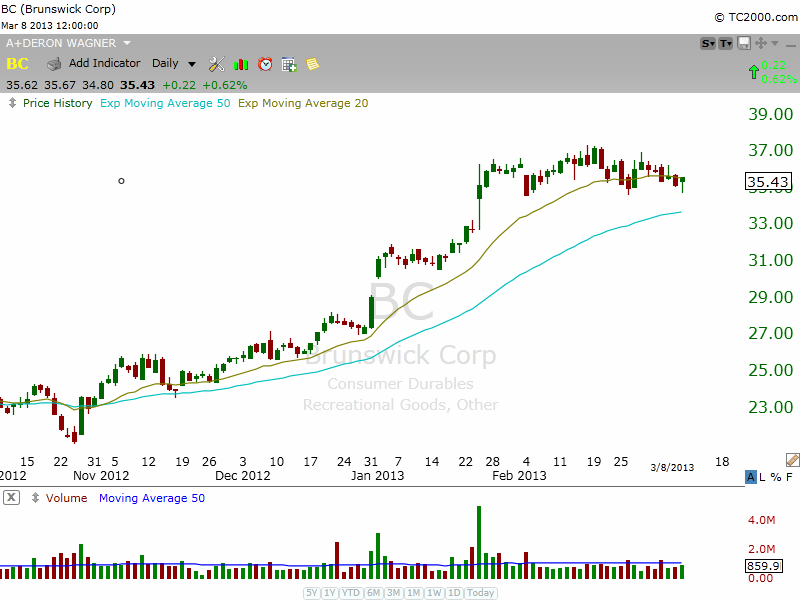The width and height of the screenshot is (800, 600).
Task: Click the Price History plot label
Action: coord(58,103)
